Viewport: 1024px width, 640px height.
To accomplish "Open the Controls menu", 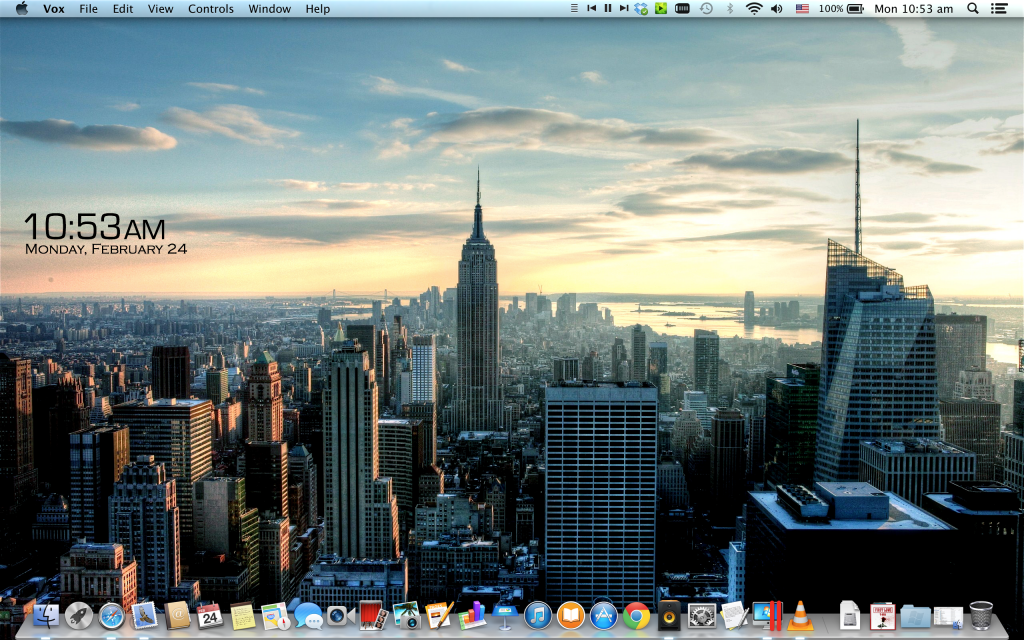I will click(x=211, y=9).
